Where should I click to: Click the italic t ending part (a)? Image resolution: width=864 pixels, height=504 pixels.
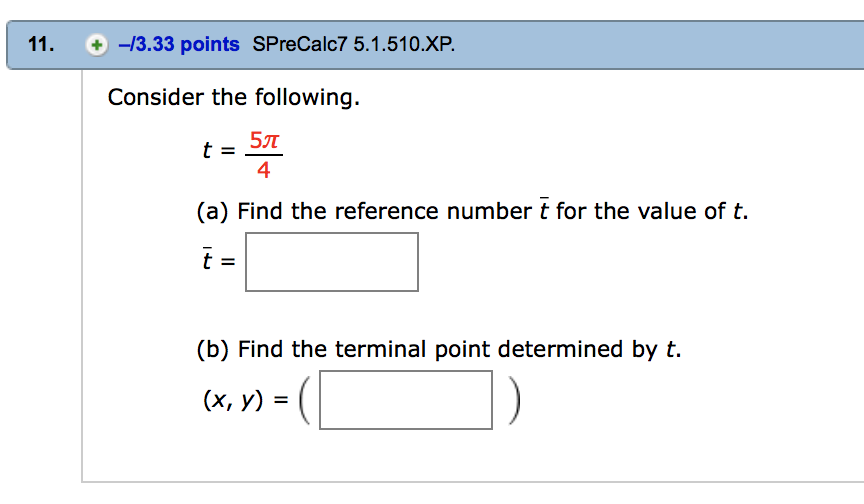(x=739, y=212)
